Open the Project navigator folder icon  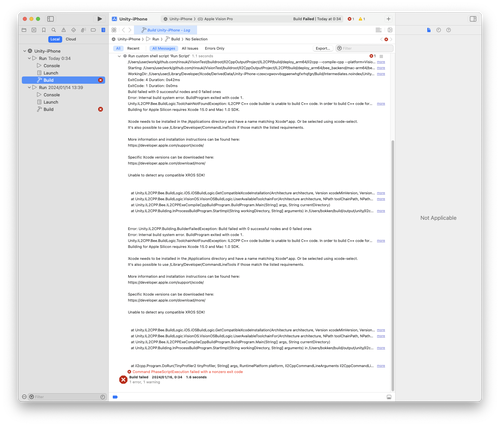click(24, 30)
